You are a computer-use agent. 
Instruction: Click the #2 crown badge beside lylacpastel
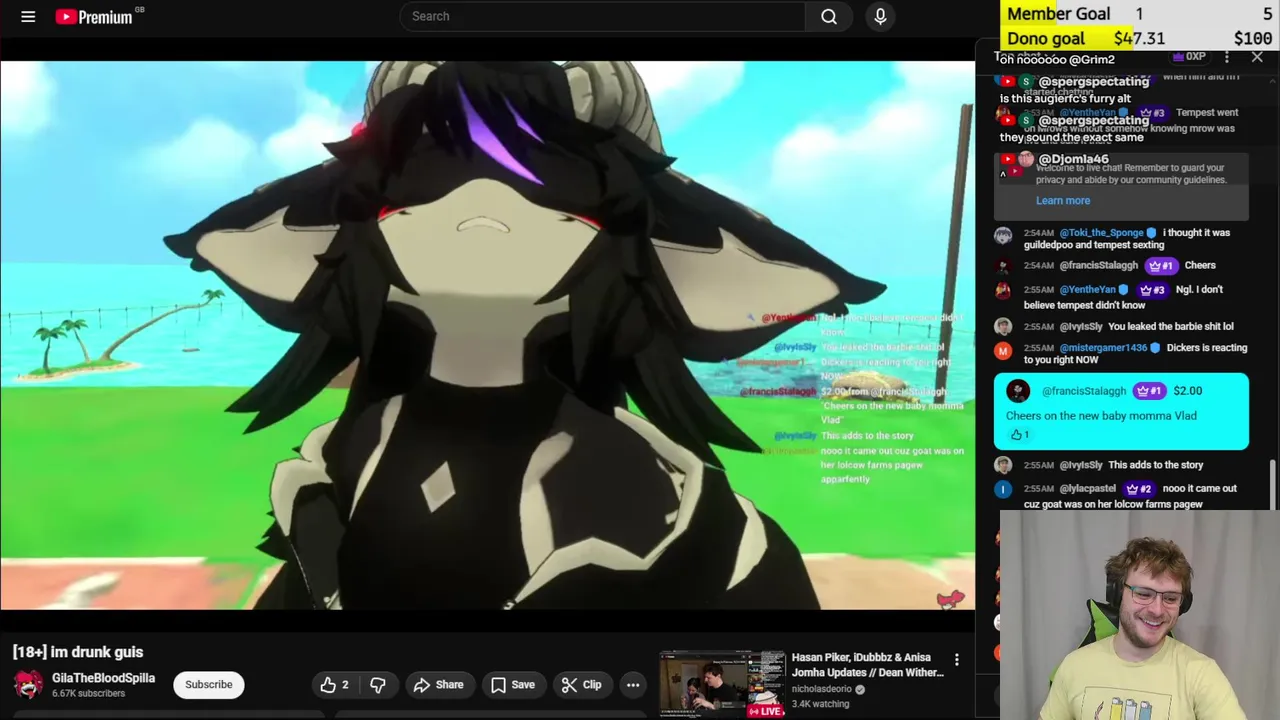point(1140,489)
